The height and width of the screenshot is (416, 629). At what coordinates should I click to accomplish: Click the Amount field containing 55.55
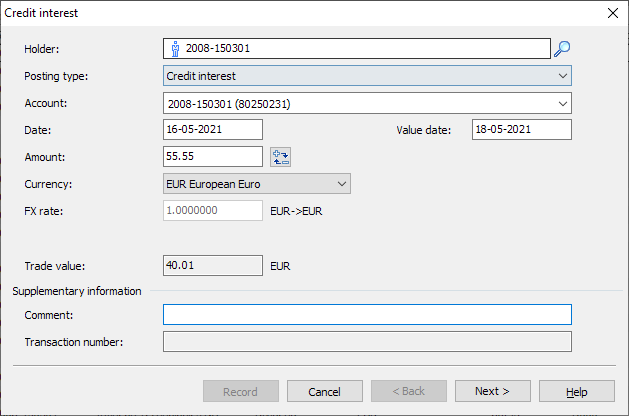pyautogui.click(x=212, y=157)
